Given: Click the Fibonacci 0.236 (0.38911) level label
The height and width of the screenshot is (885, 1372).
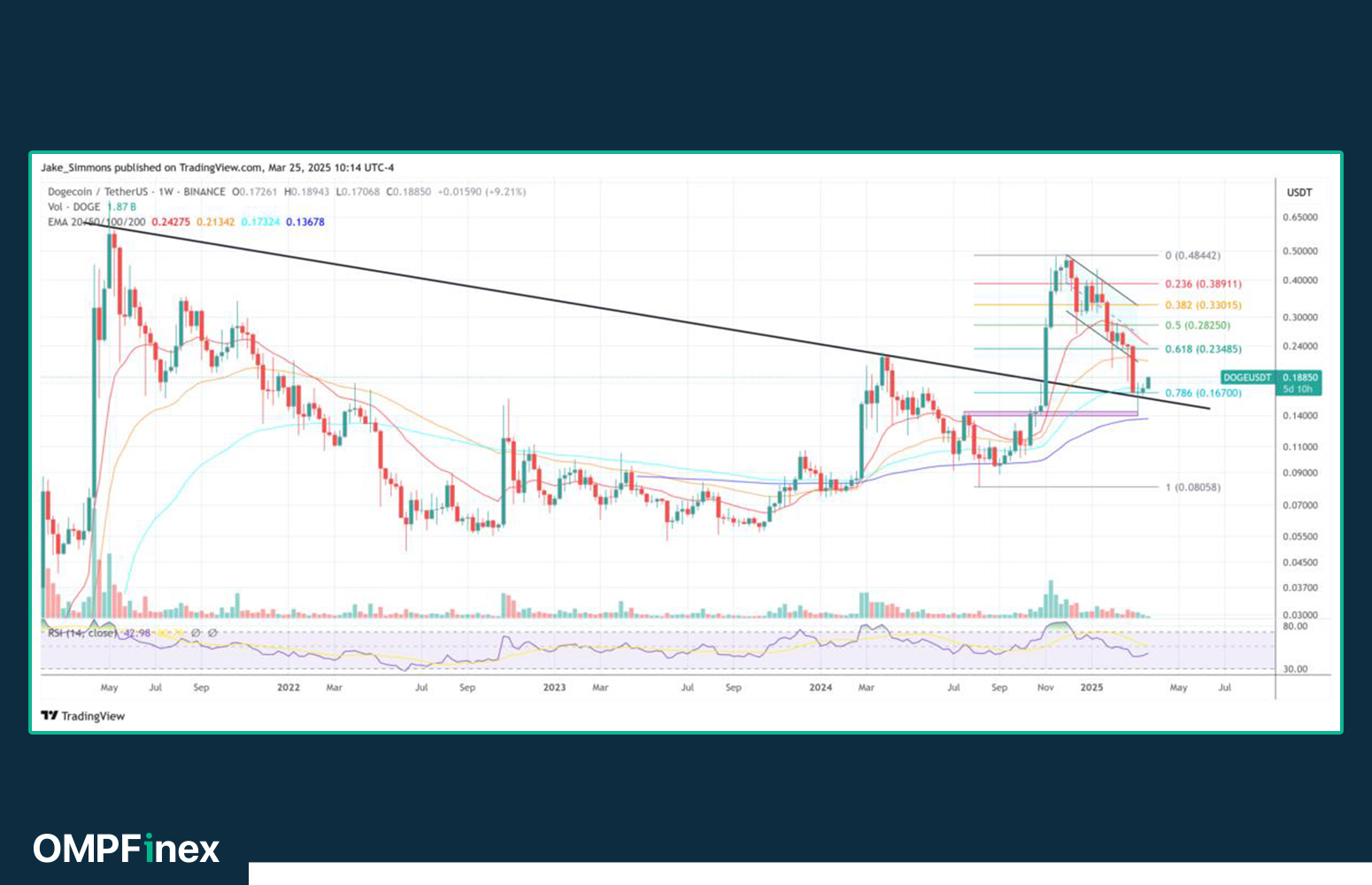Looking at the screenshot, I should 1203,284.
